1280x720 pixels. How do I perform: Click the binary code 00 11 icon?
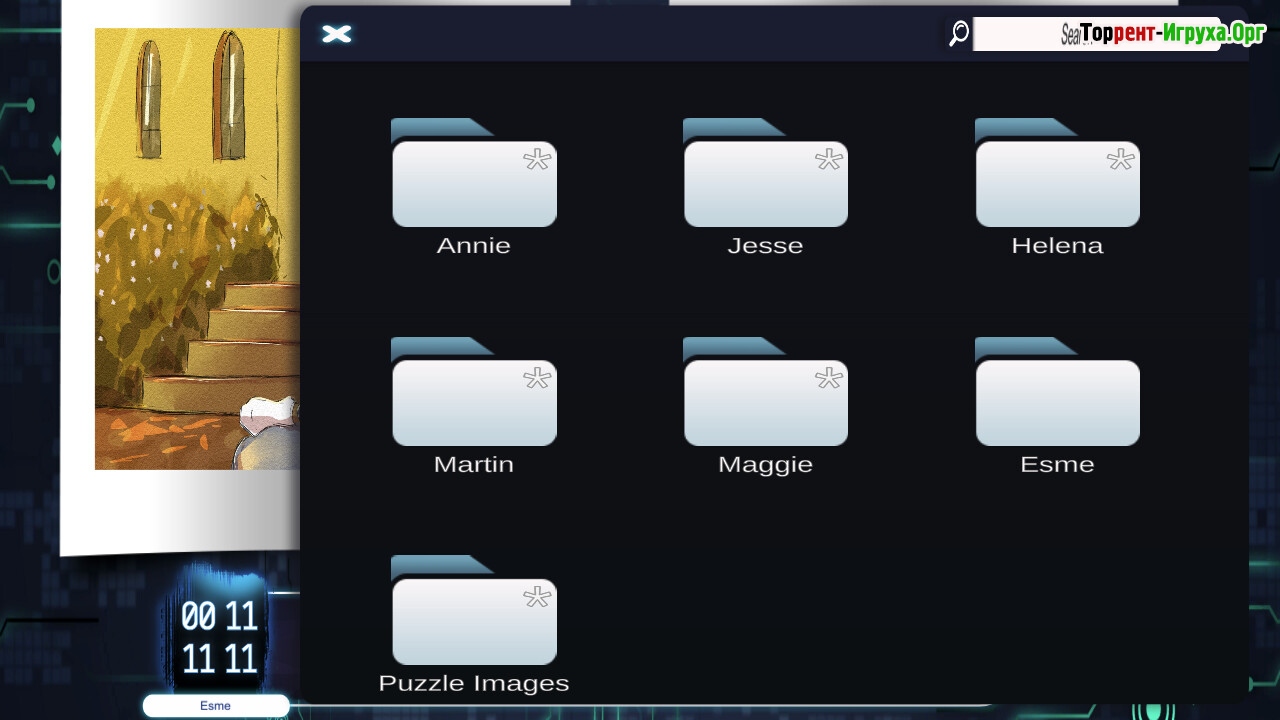219,637
